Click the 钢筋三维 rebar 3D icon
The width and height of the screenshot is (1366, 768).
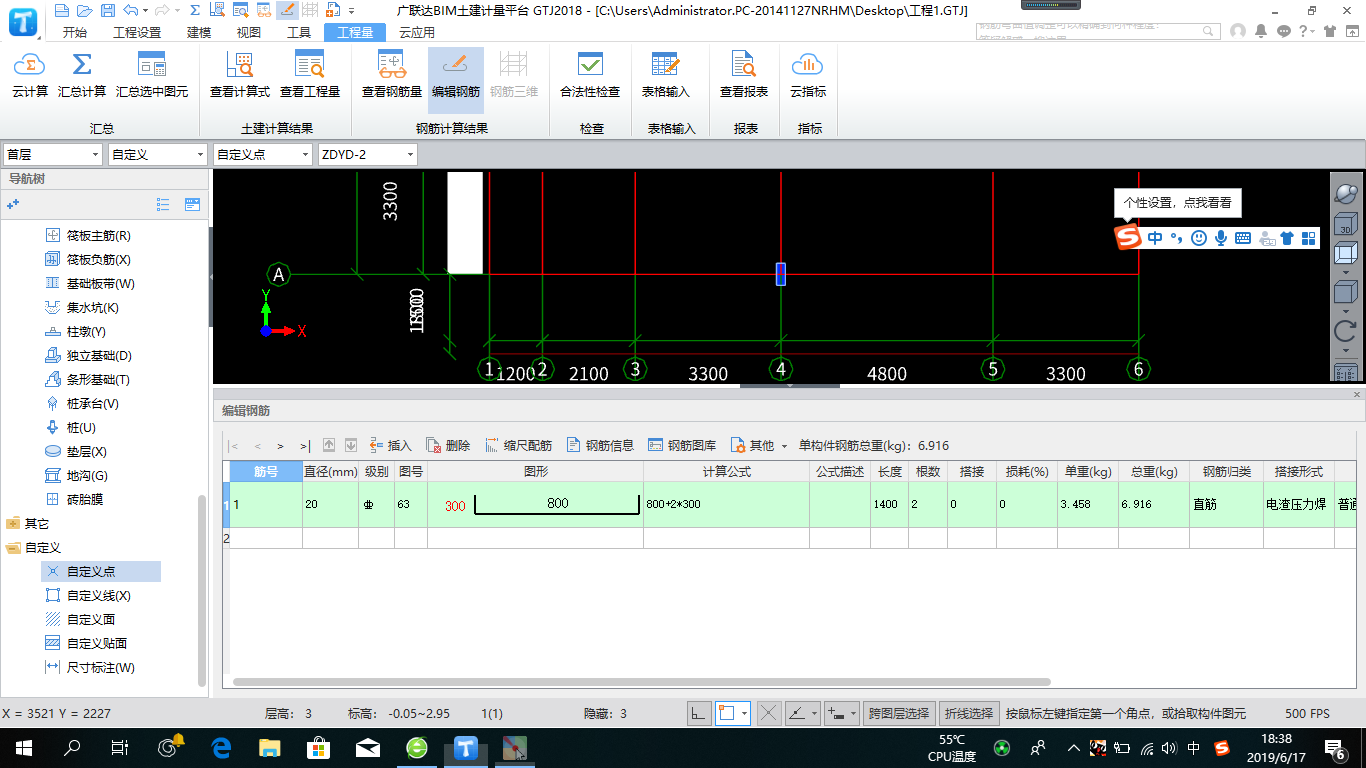pyautogui.click(x=514, y=76)
